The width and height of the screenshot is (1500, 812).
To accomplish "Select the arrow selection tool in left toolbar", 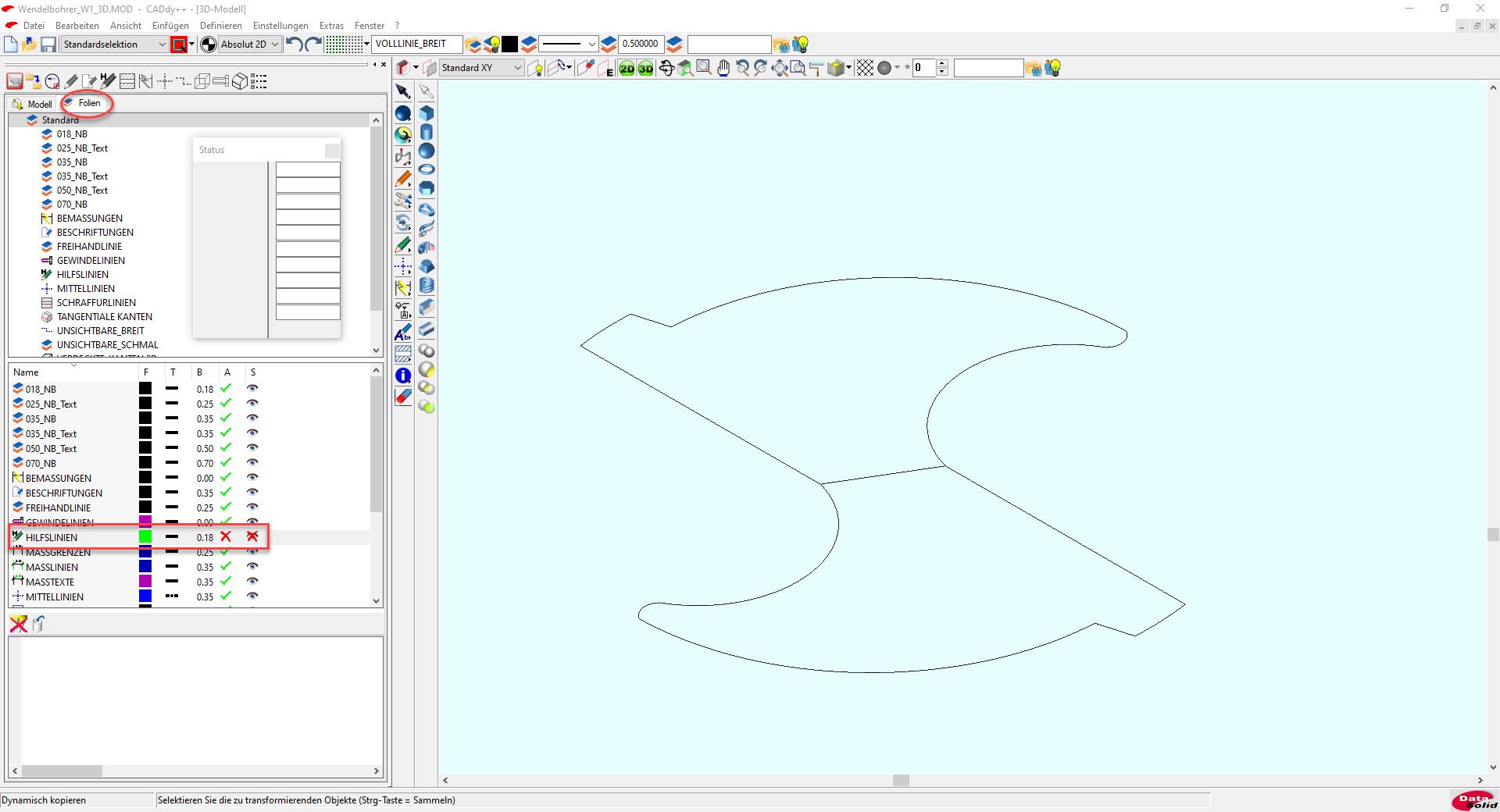I will (x=403, y=92).
